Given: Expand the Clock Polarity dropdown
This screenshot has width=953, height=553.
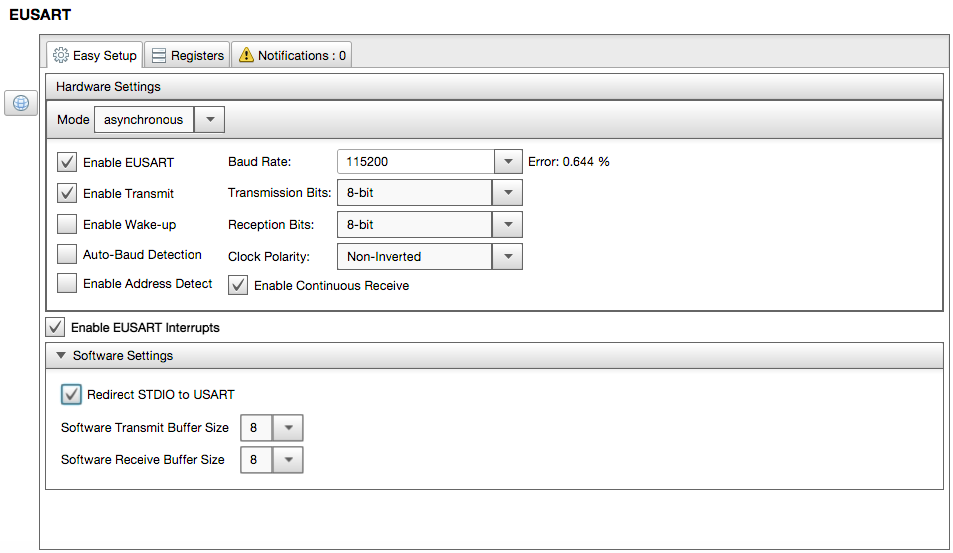Looking at the screenshot, I should click(508, 257).
